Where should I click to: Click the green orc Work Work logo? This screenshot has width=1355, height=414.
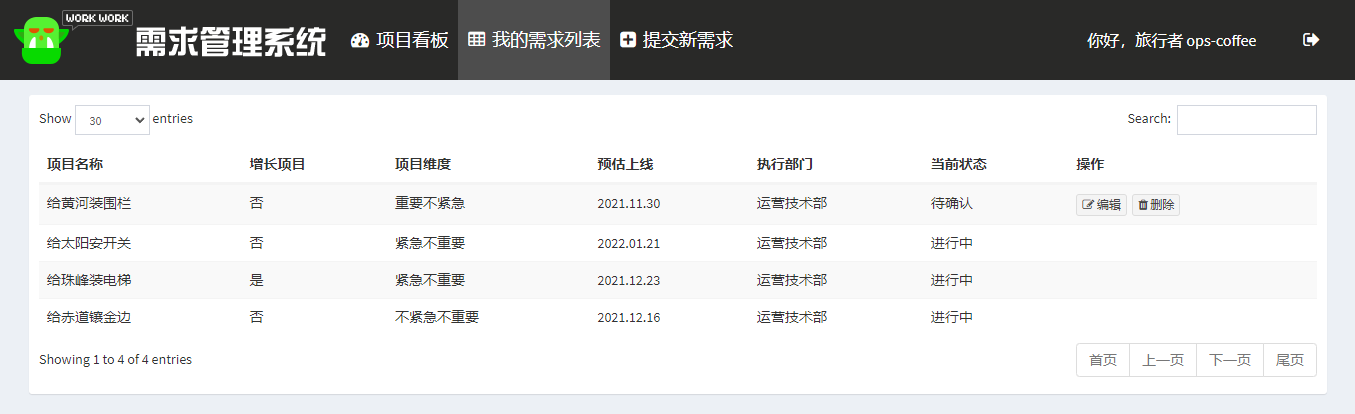click(42, 41)
